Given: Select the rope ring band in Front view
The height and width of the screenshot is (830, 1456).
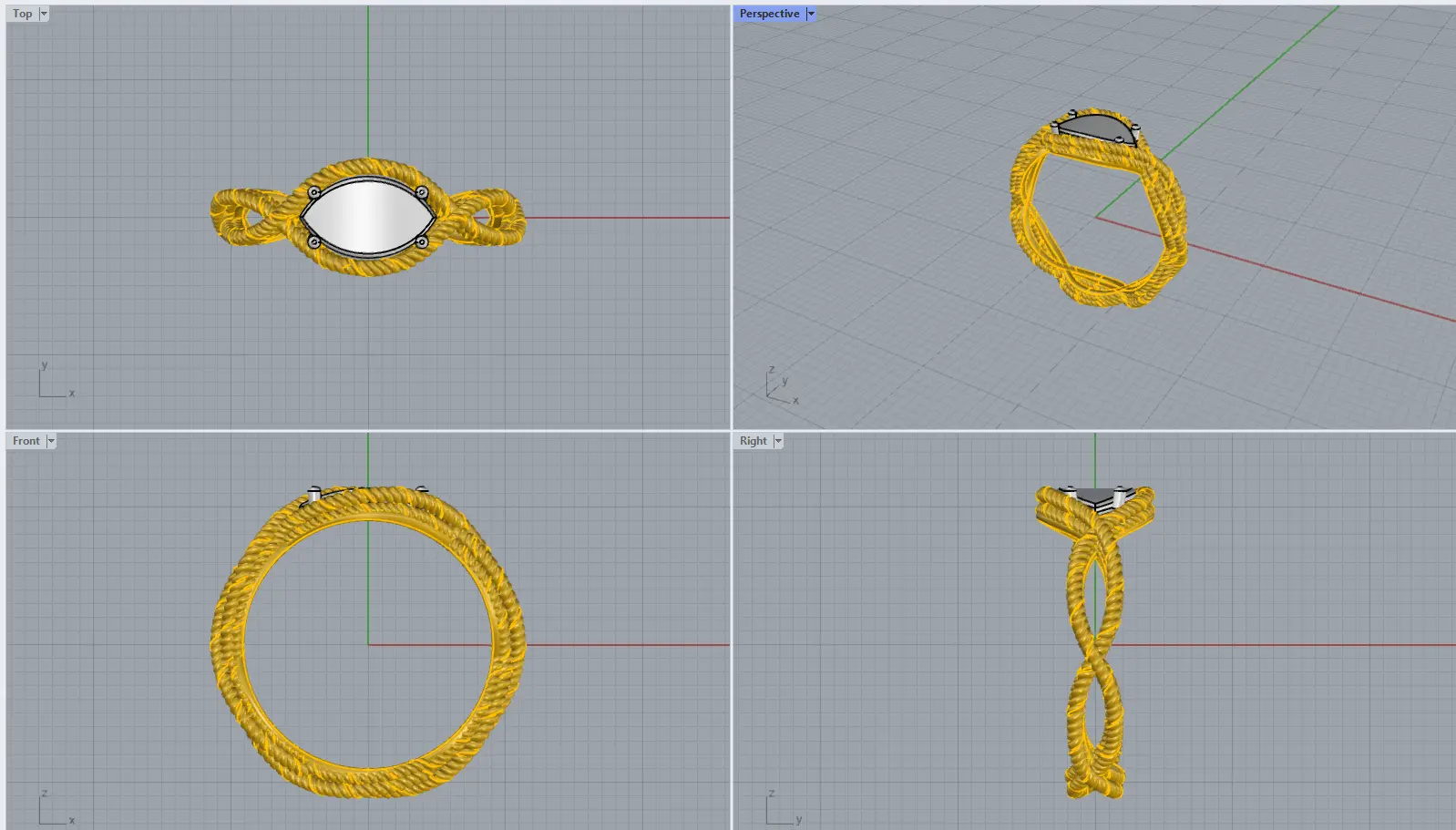Looking at the screenshot, I should [228, 643].
